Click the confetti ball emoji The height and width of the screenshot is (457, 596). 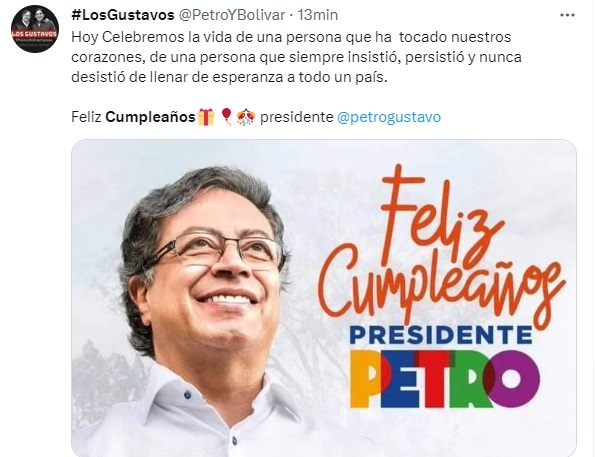click(x=246, y=117)
